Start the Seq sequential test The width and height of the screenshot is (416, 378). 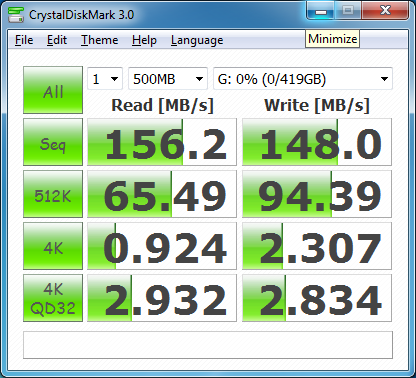coord(53,142)
